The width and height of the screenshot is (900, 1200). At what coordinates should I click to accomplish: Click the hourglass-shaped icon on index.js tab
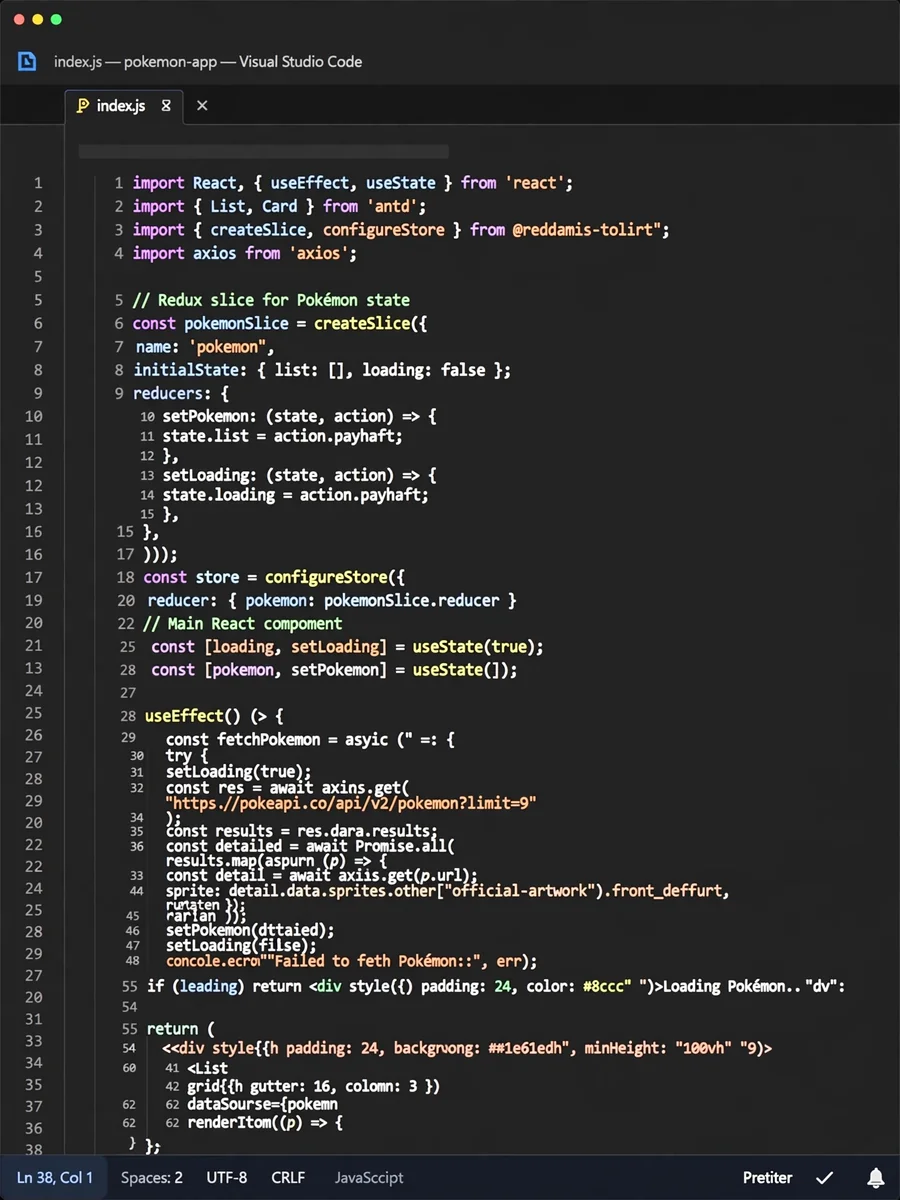coord(166,105)
